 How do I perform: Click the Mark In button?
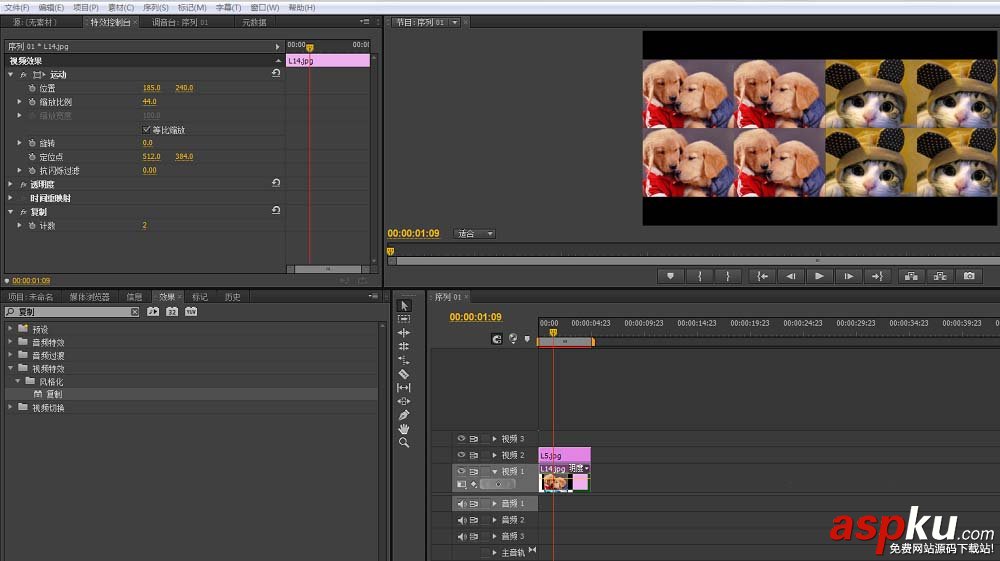[x=700, y=276]
